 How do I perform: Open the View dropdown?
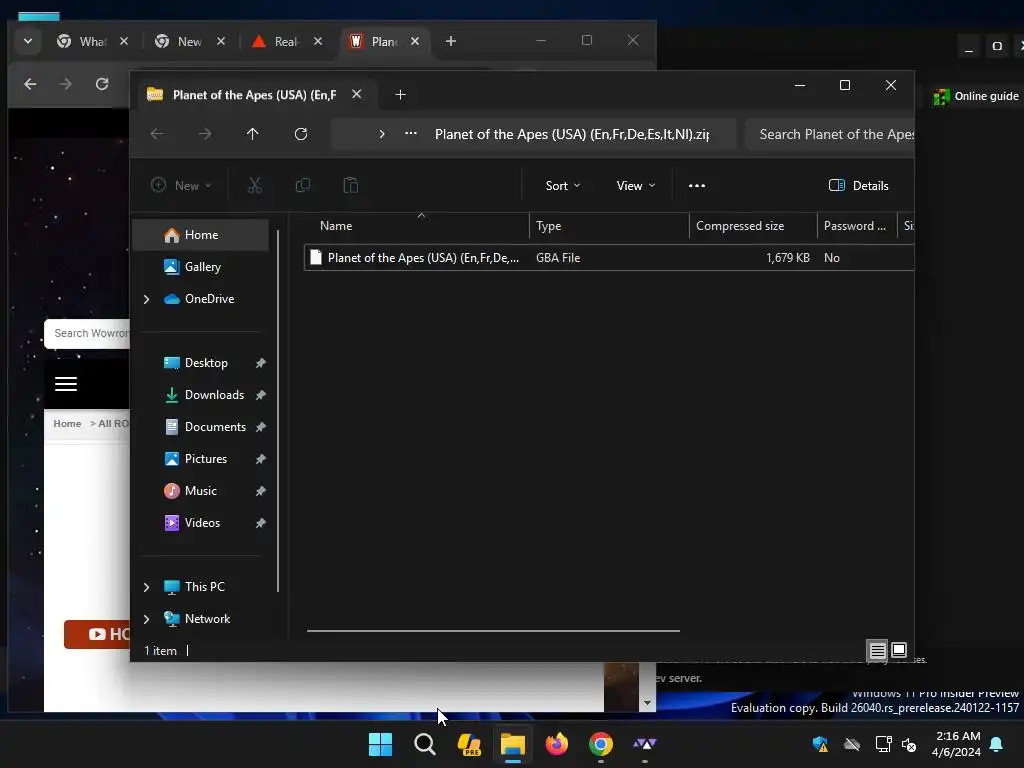click(x=635, y=185)
